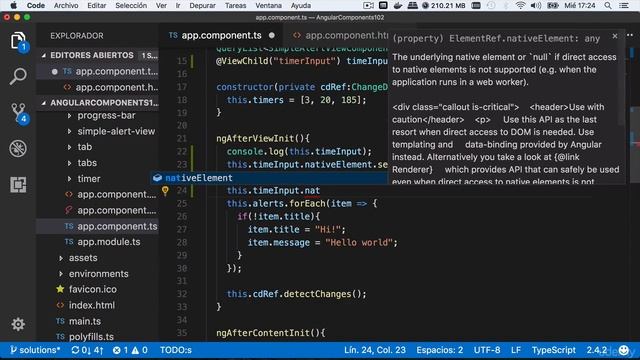Viewport: 640px width, 360px height.
Task: Open the Archivo menu
Action: (66, 5)
